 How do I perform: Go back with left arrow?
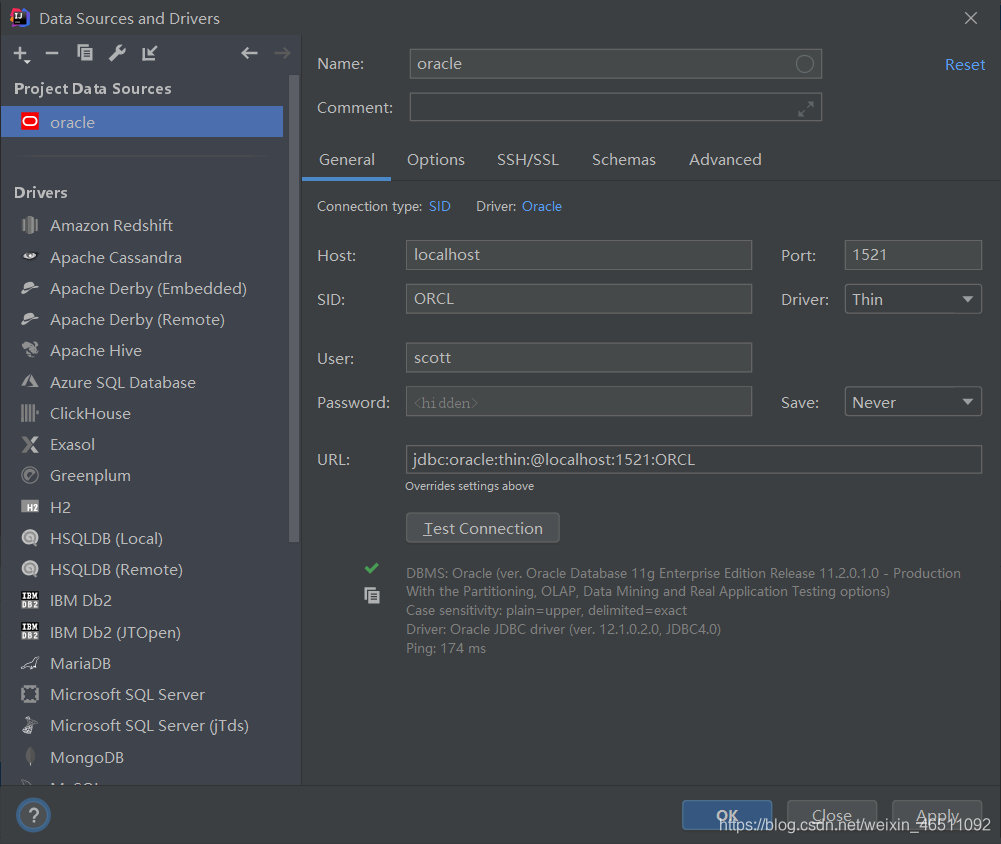click(x=249, y=53)
